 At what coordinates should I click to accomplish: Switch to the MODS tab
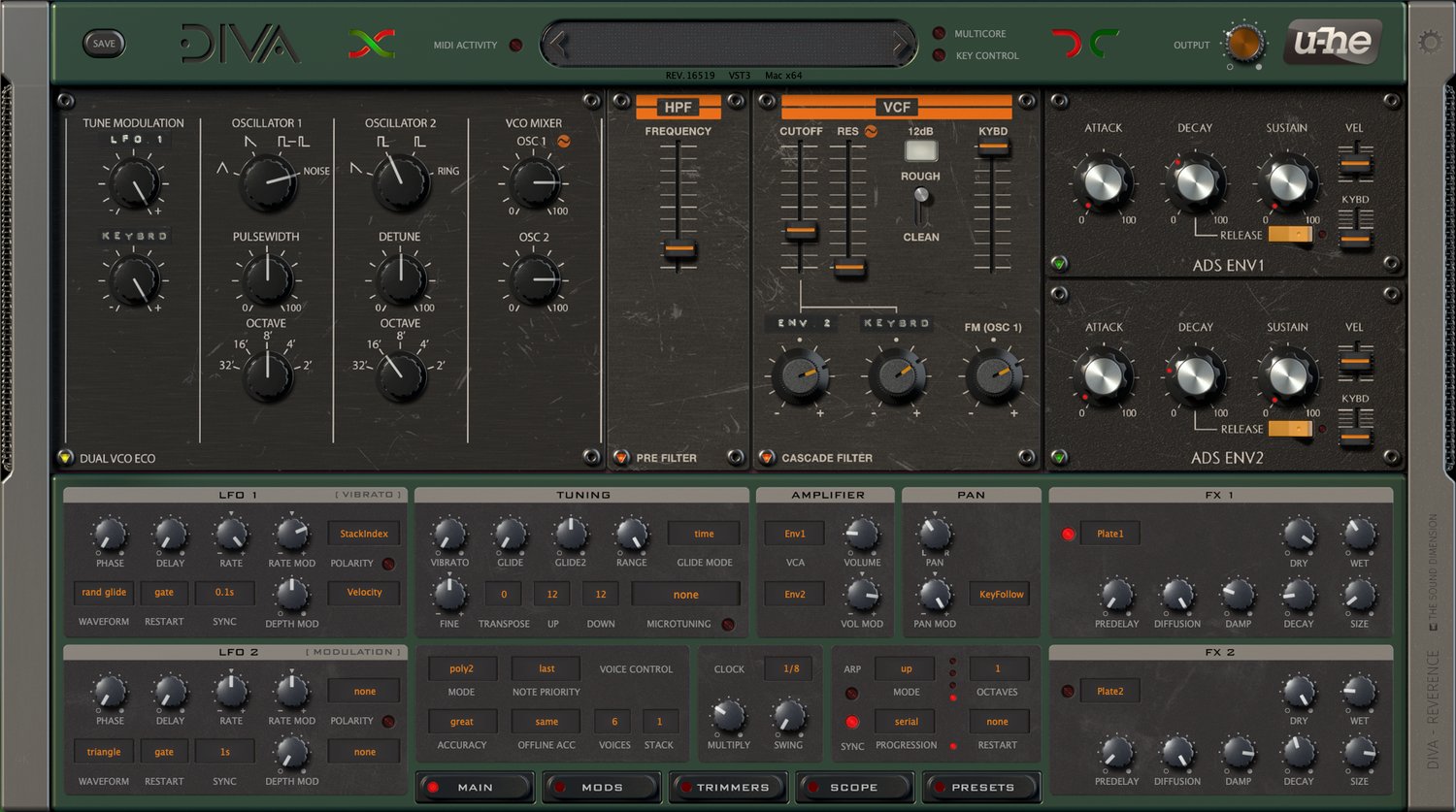(x=602, y=787)
